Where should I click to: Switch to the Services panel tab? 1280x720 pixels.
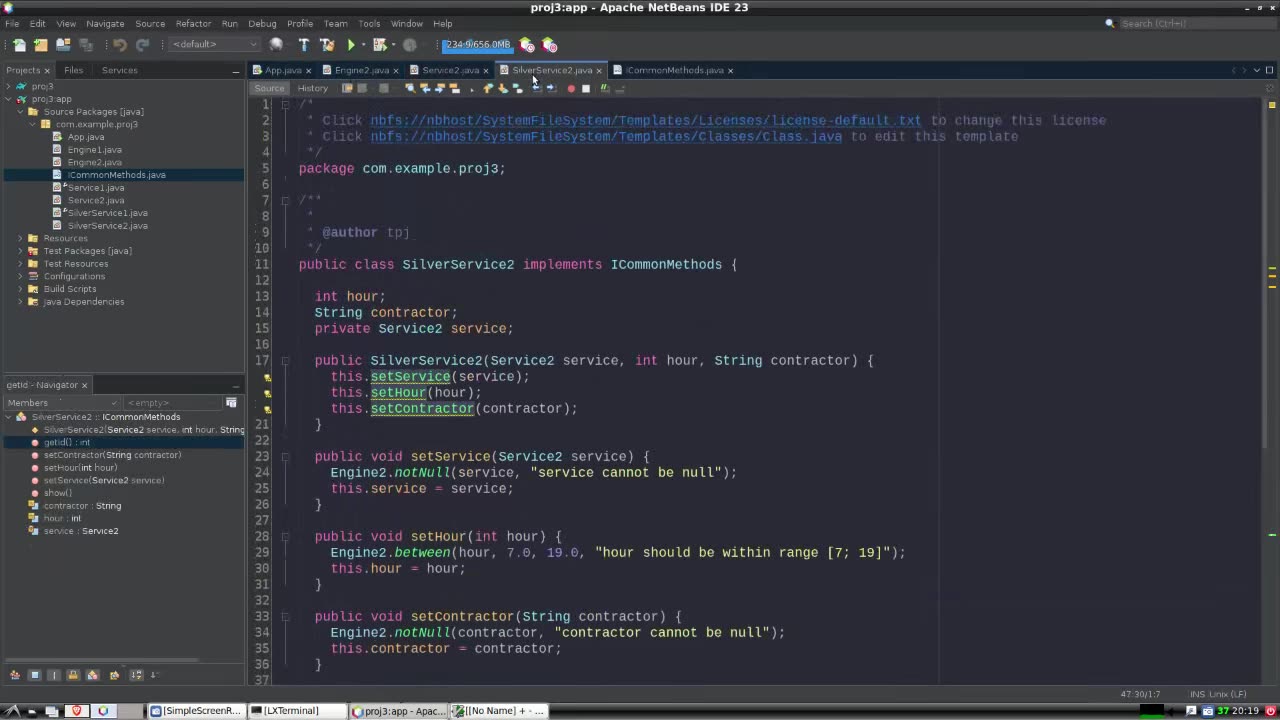[119, 70]
